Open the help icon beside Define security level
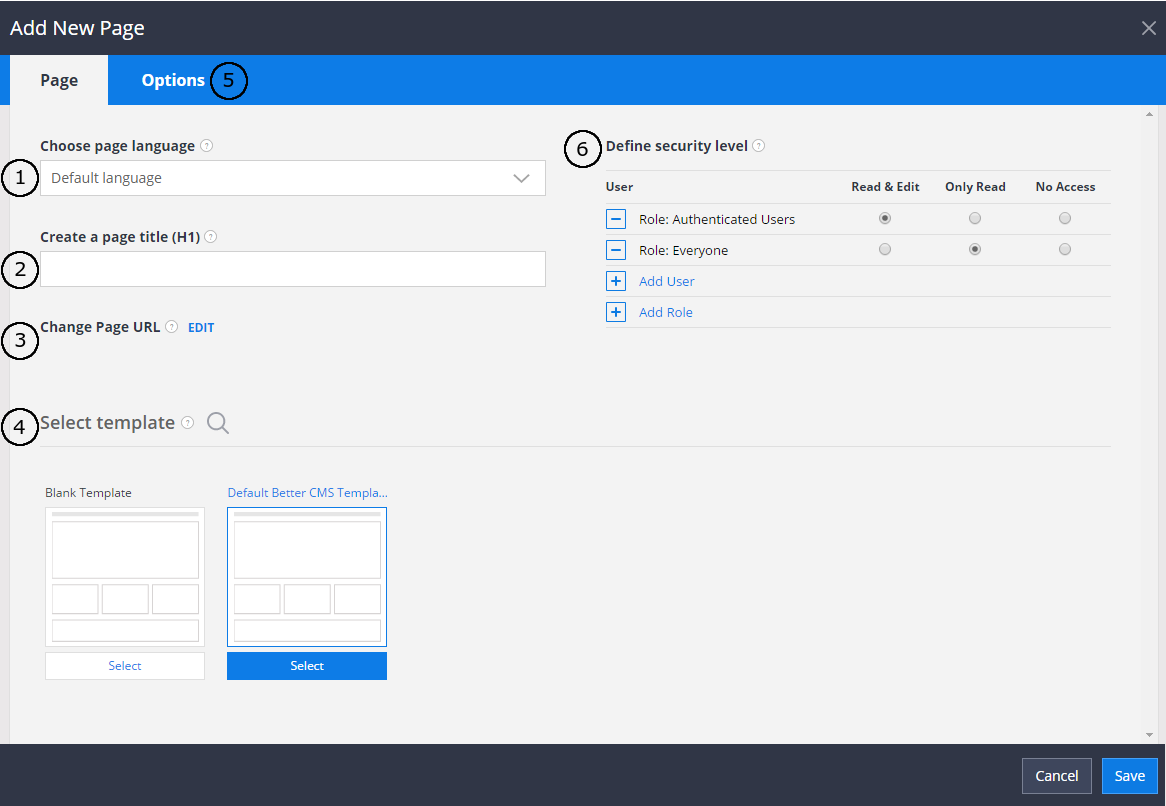This screenshot has width=1166, height=806. click(758, 145)
